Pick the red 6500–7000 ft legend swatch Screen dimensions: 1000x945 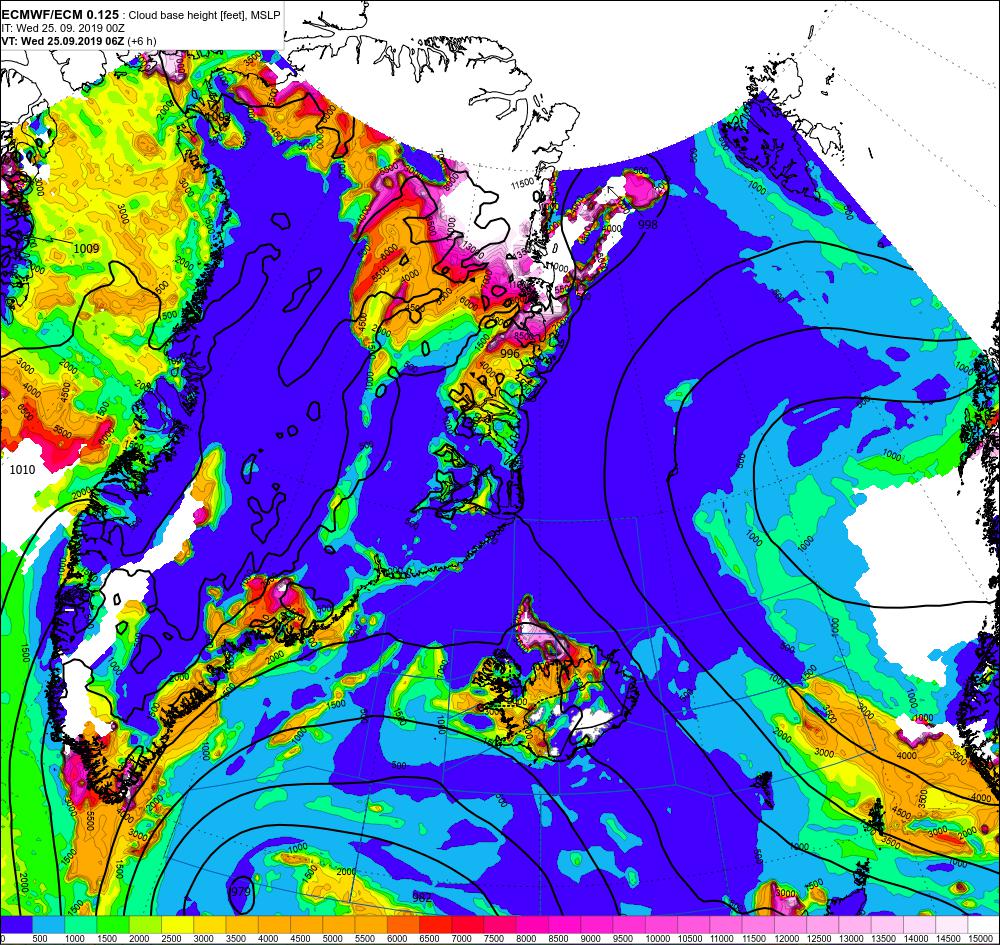(x=436, y=925)
